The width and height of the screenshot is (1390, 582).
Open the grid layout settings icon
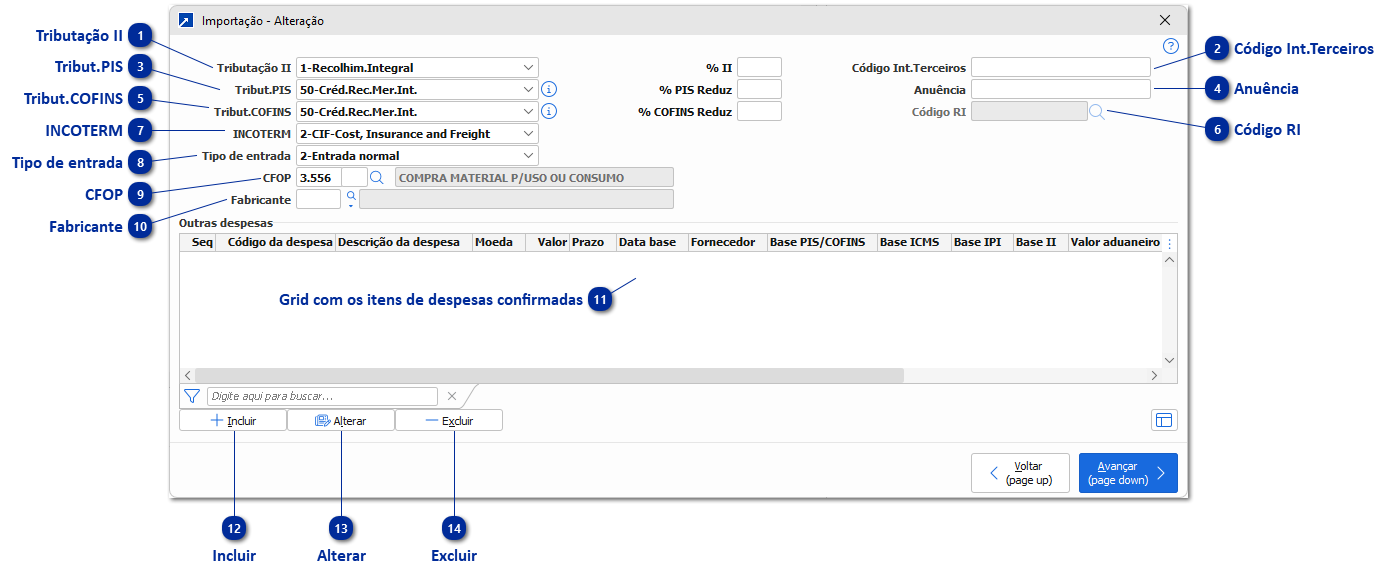(1164, 420)
